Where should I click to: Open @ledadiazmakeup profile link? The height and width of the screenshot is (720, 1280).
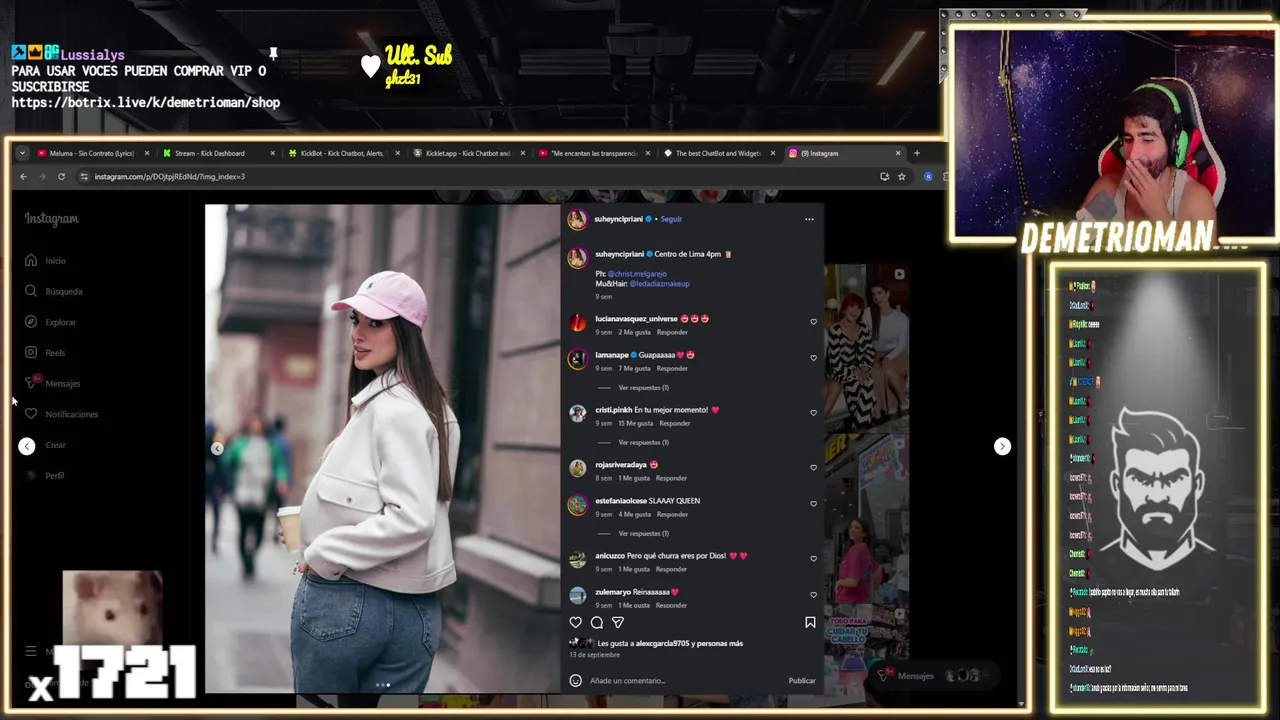click(x=659, y=284)
